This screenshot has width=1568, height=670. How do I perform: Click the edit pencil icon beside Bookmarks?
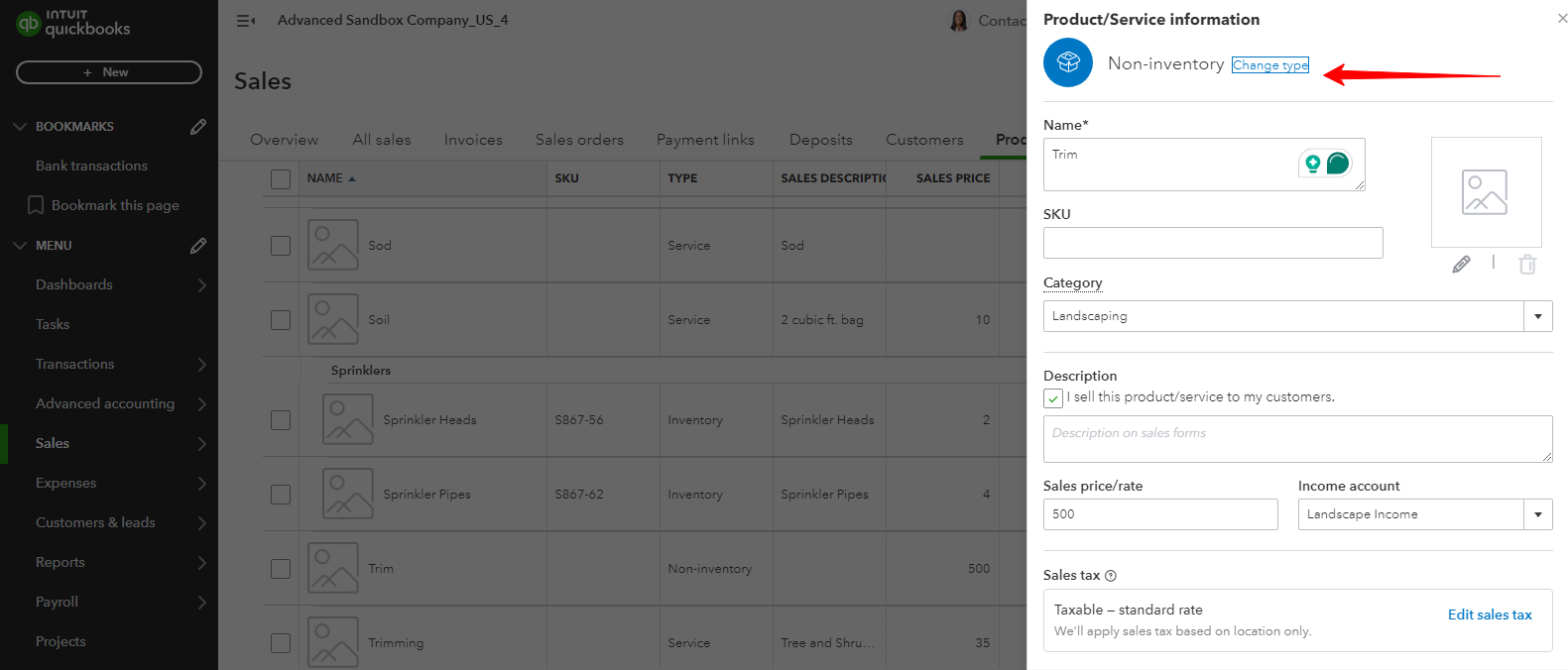coord(198,127)
